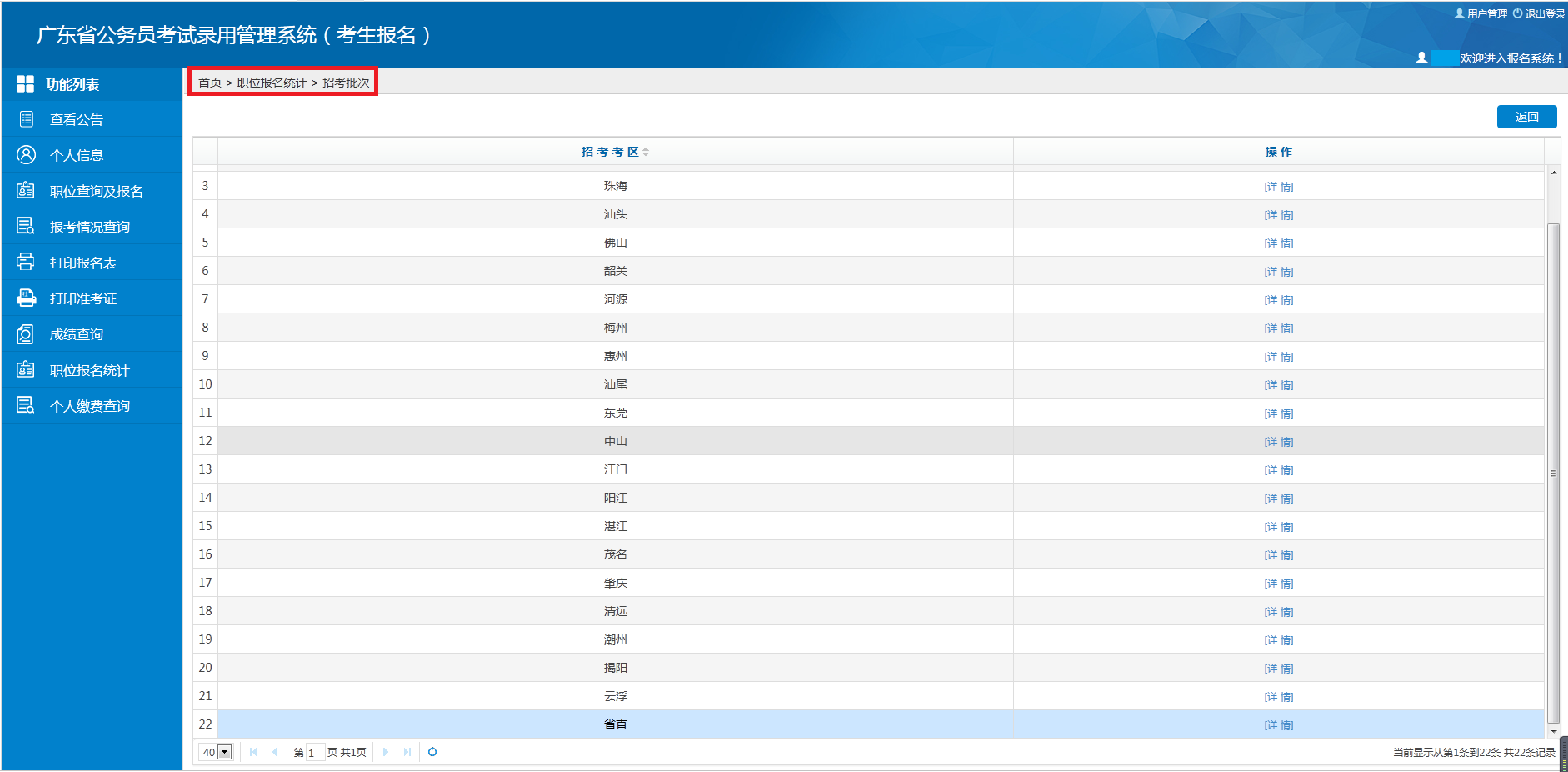The width and height of the screenshot is (1568, 772).
Task: Select the 汕头 row cell
Action: click(x=616, y=214)
